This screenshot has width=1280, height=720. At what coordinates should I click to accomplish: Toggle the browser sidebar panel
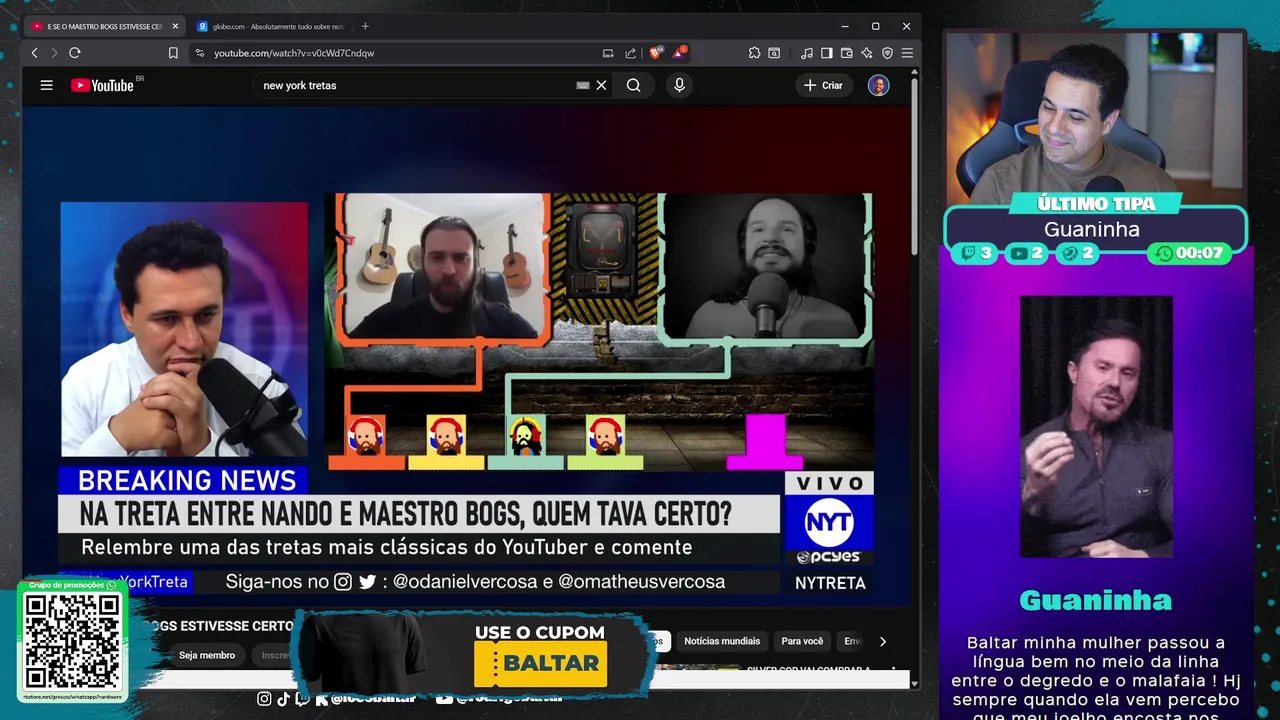[x=827, y=53]
